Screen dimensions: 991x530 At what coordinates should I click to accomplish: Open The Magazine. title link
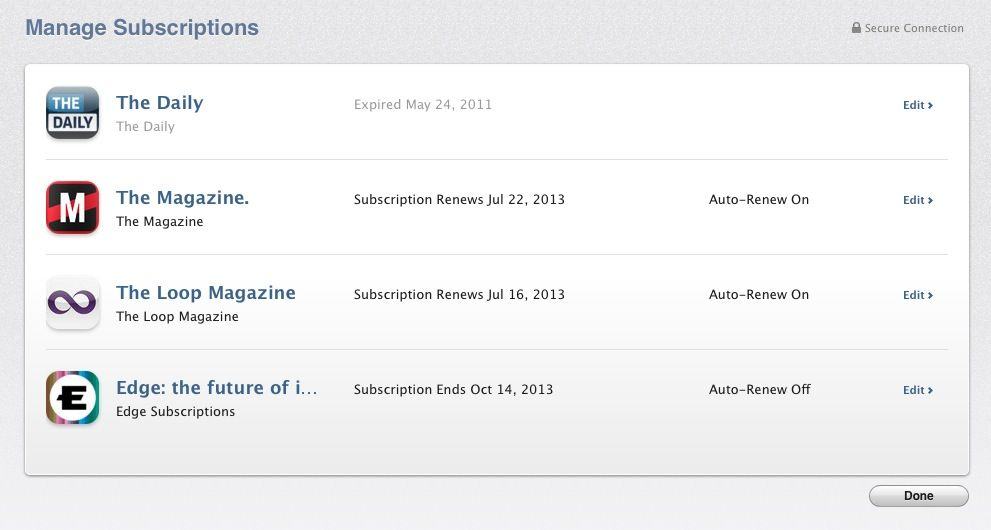182,198
